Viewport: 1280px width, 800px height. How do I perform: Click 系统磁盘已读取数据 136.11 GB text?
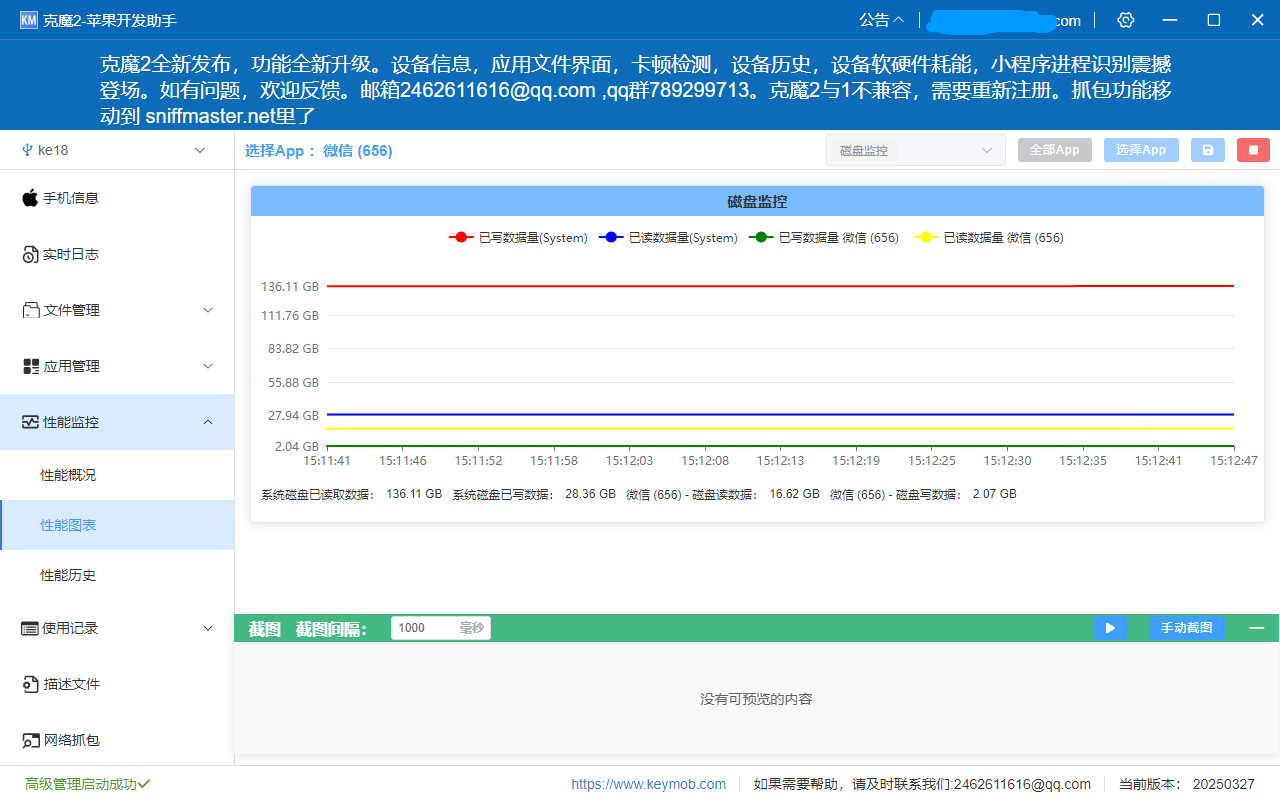(x=351, y=494)
